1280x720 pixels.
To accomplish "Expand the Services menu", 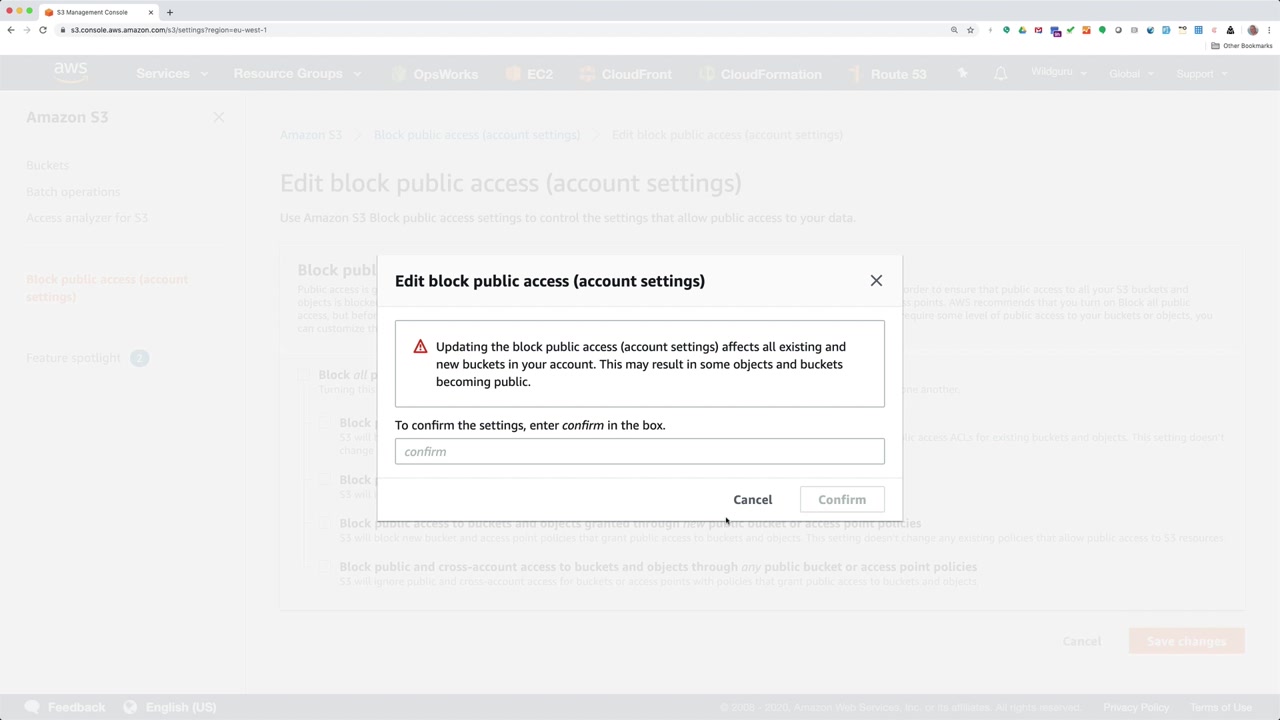I will click(172, 74).
